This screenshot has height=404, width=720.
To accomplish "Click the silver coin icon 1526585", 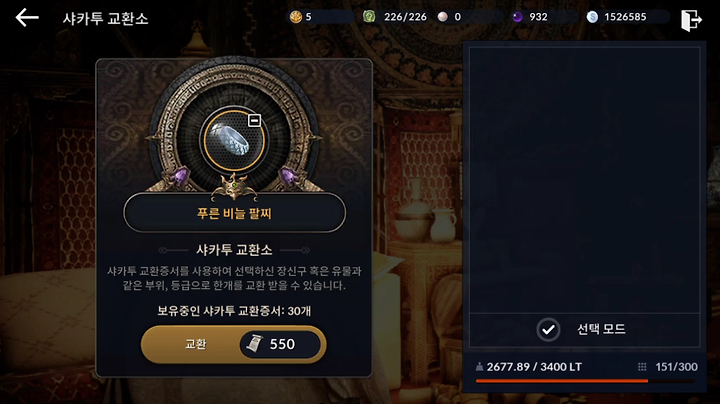I will click(x=592, y=17).
